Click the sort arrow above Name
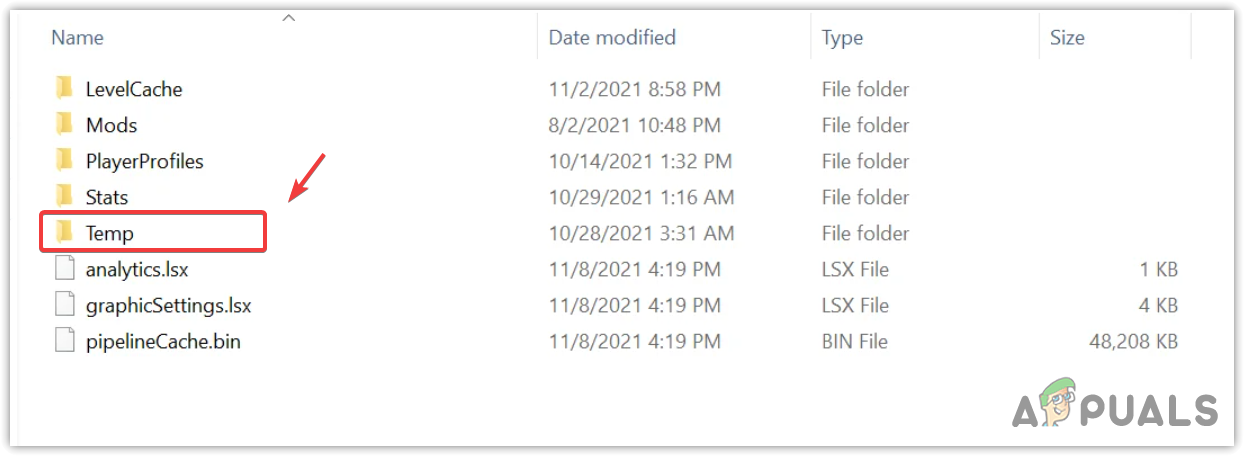Screen dimensions: 1244x456 (289, 18)
